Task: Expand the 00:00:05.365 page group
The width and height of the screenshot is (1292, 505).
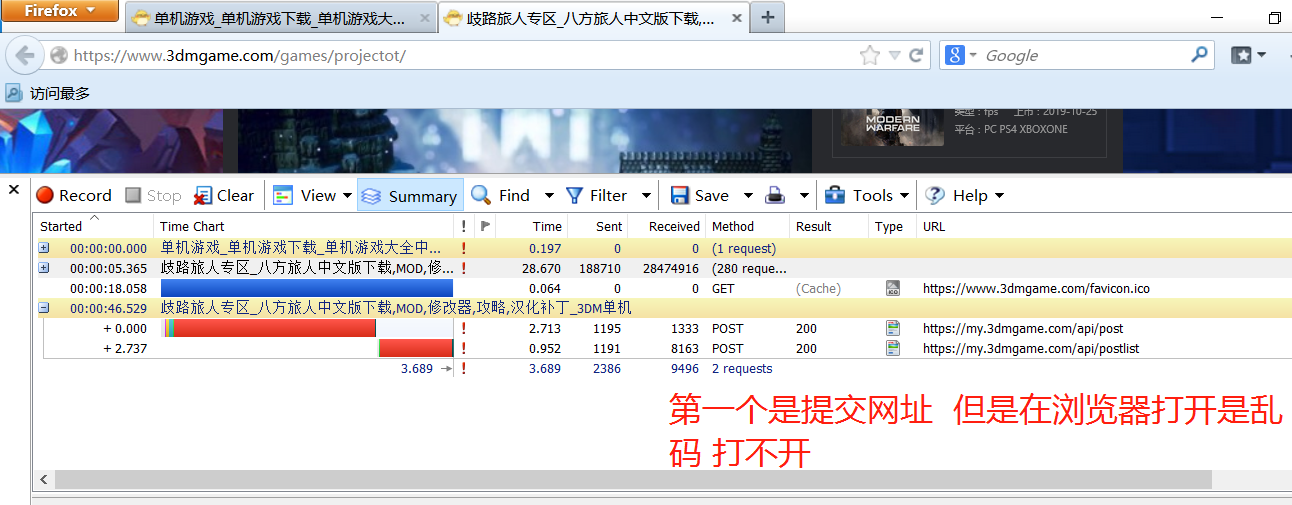Action: pos(43,268)
